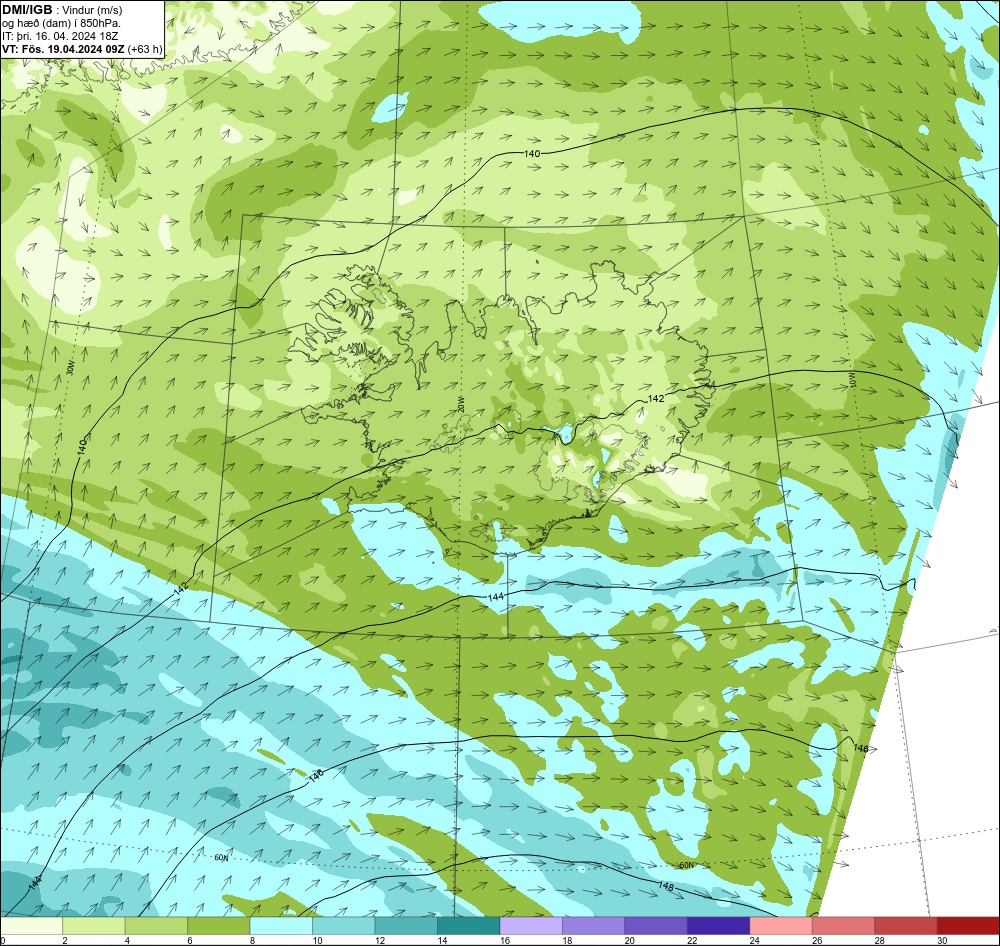The height and width of the screenshot is (946, 1000).
Task: Click the teal 12–14 m/s legend swatch
Action: tap(406, 926)
